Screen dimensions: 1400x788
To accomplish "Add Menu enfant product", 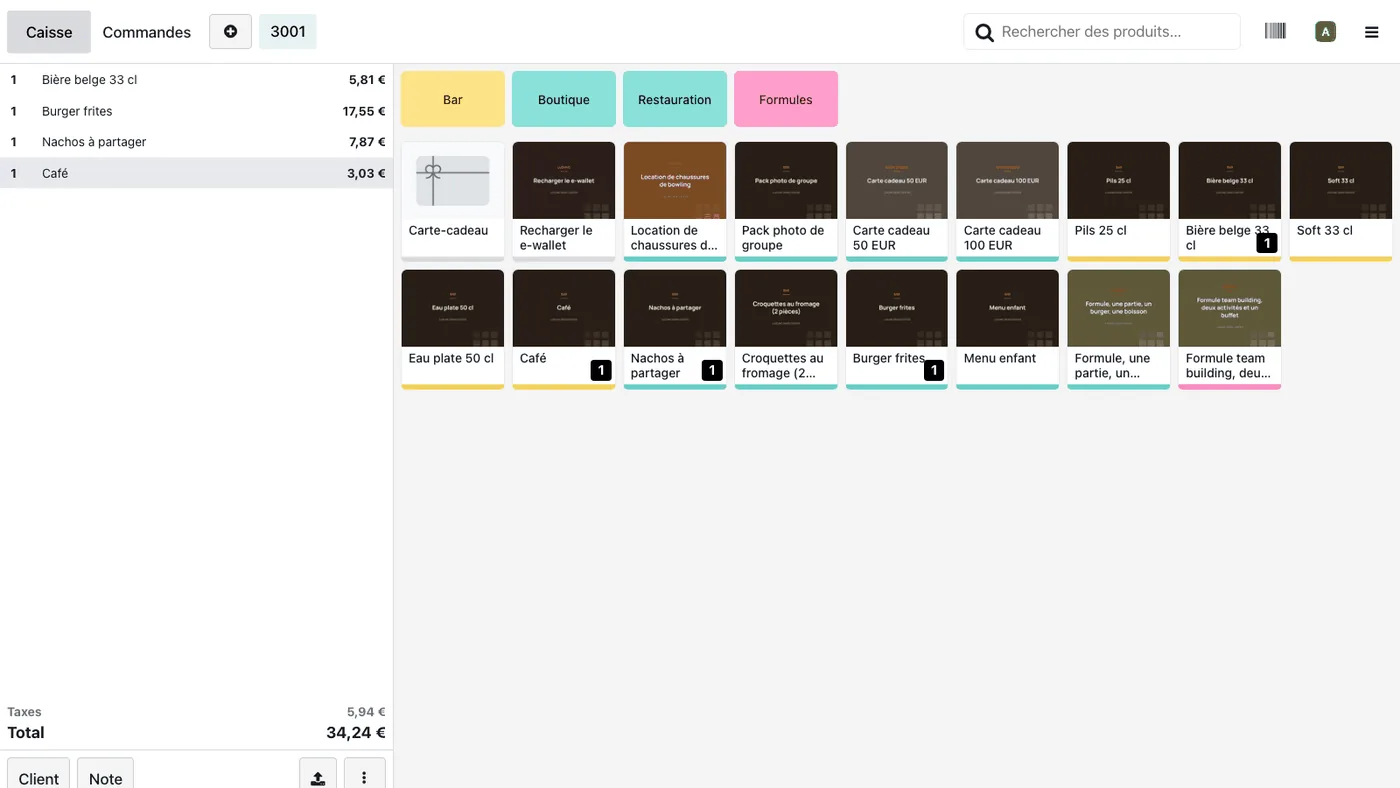I will tap(1007, 329).
